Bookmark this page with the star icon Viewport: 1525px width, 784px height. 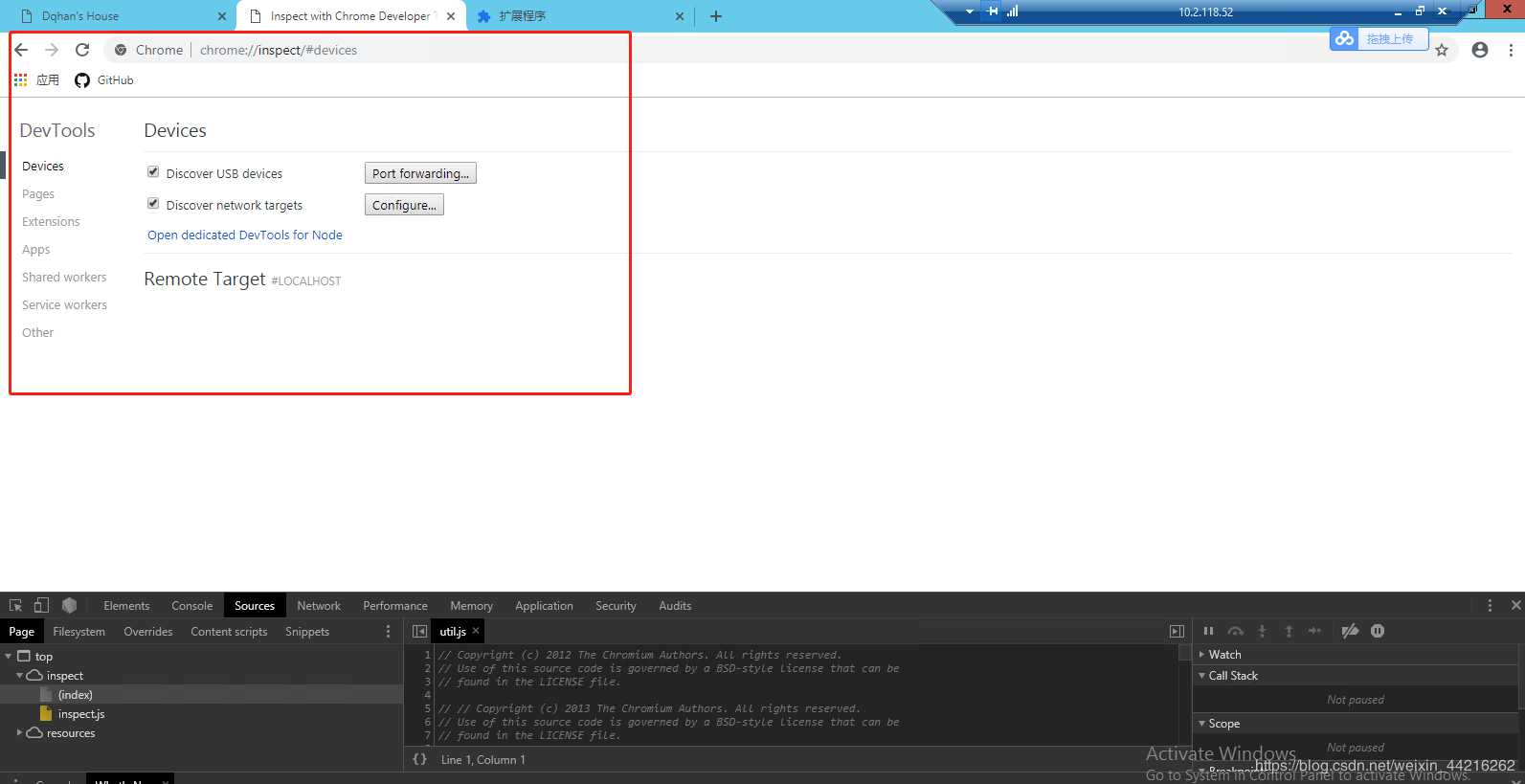[1442, 51]
